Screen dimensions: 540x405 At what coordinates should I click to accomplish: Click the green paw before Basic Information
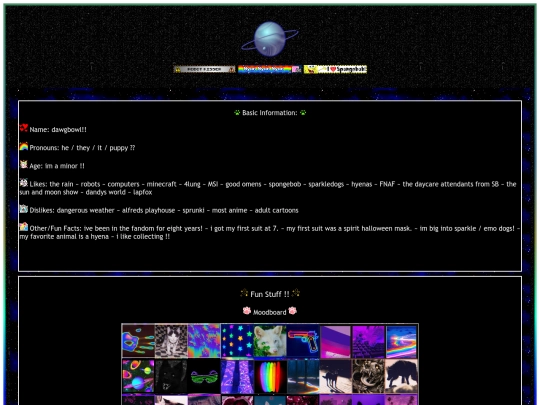pos(237,112)
